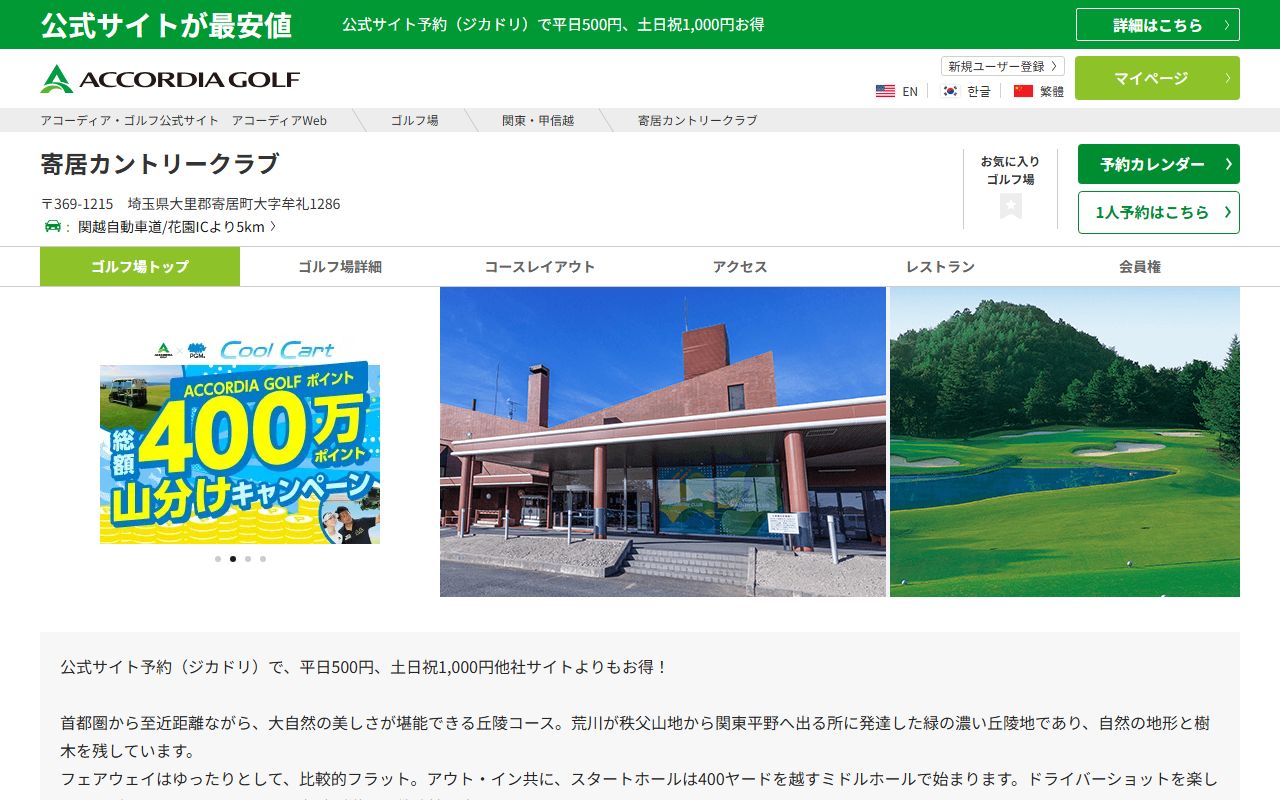Go to the アクセス tab
This screenshot has height=800, width=1280.
(x=740, y=267)
